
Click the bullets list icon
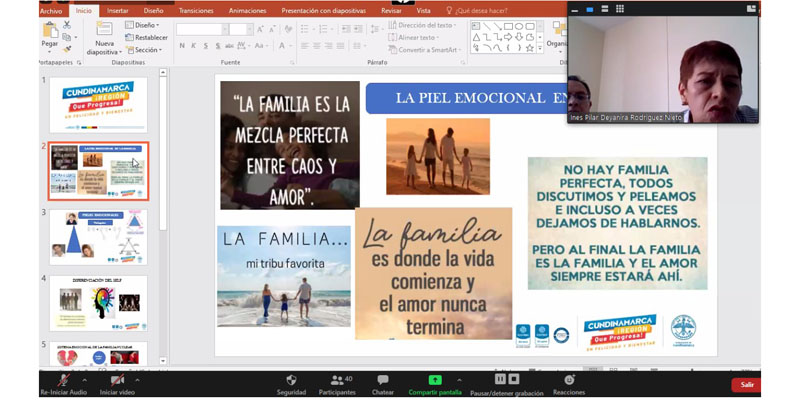306,29
